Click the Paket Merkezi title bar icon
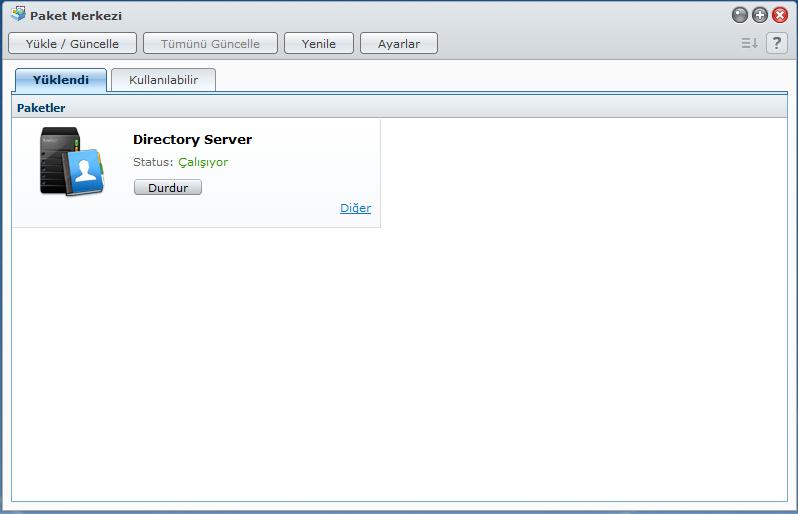This screenshot has height=514, width=798. click(x=18, y=15)
